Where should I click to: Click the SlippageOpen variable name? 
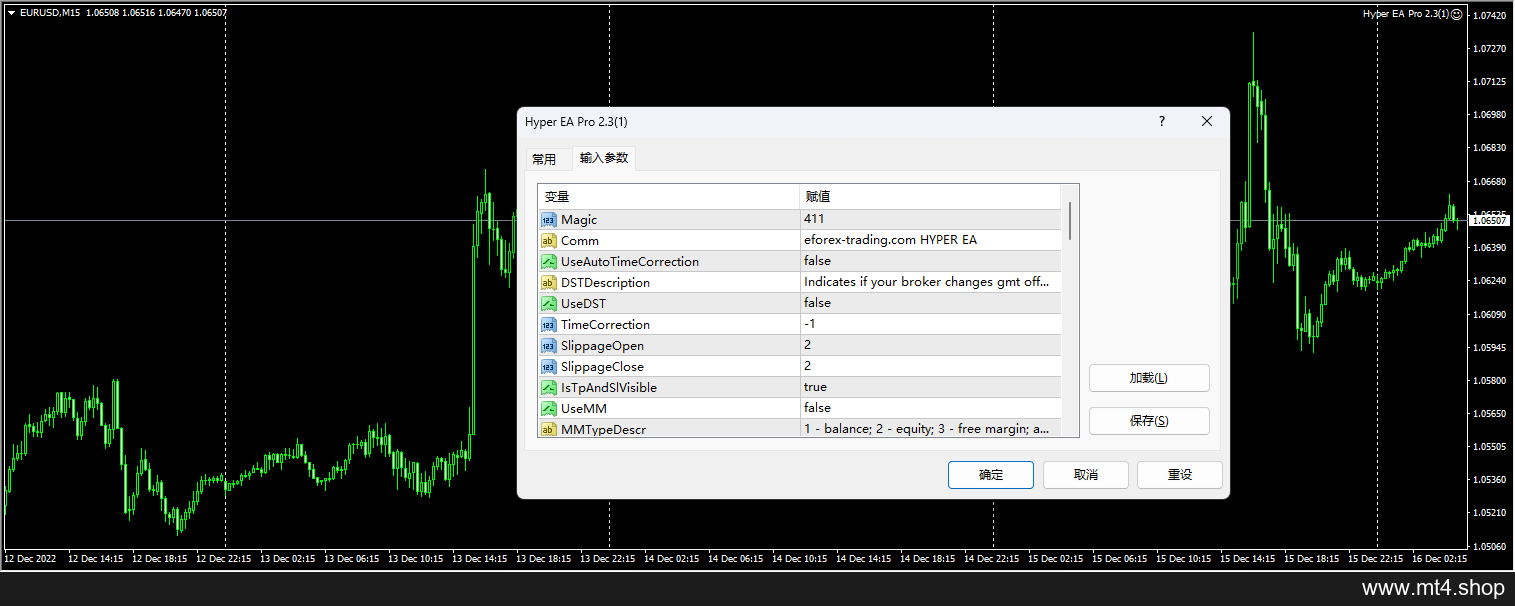[601, 345]
